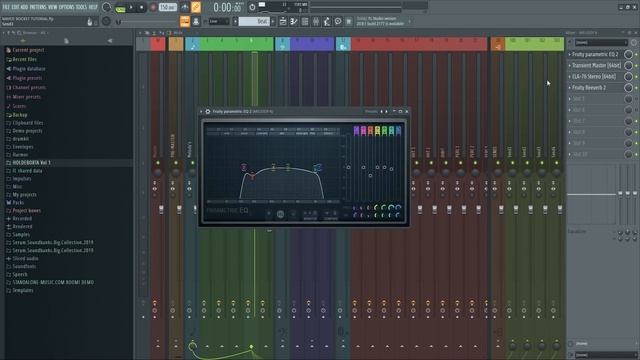Open Current project in browser
The width and height of the screenshot is (640, 360).
pos(28,50)
